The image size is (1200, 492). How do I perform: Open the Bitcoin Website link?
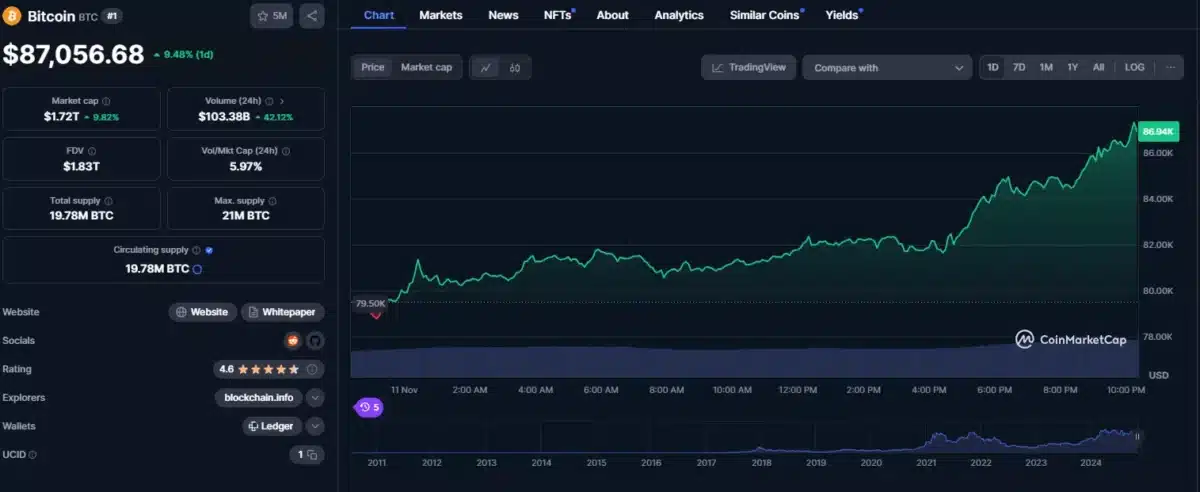point(203,312)
